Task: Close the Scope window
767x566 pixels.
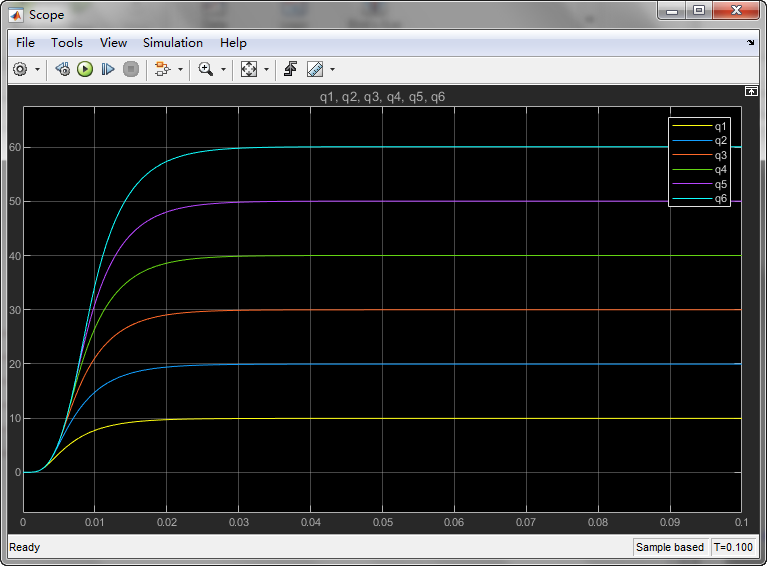Action: (736, 11)
